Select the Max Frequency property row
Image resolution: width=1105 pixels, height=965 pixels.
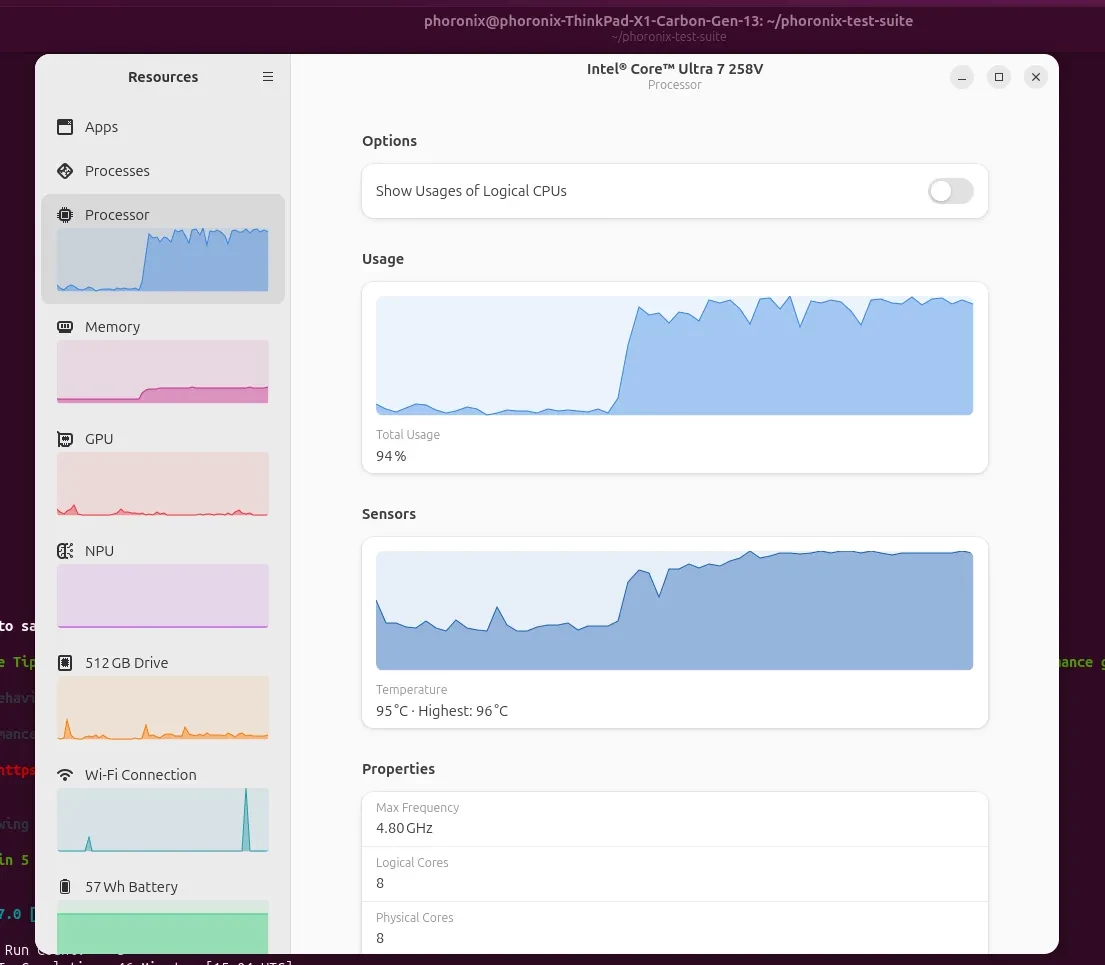click(x=674, y=819)
